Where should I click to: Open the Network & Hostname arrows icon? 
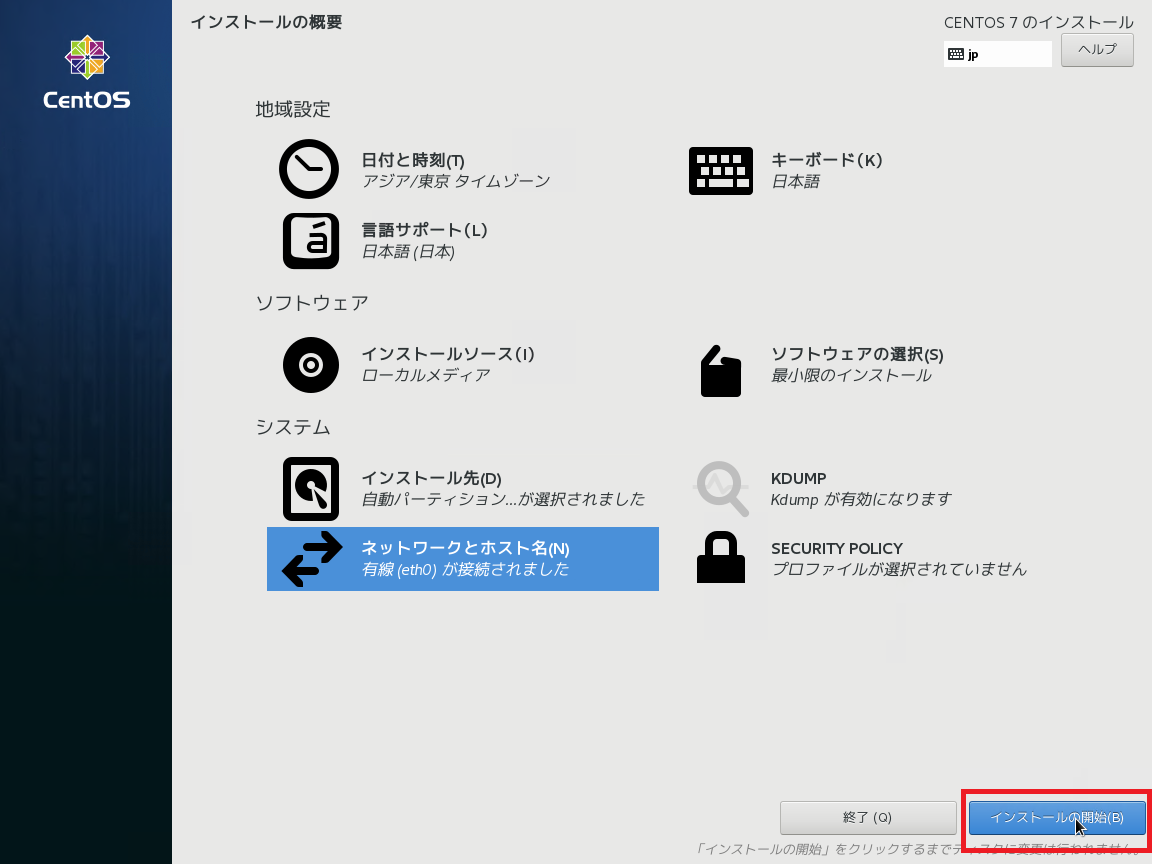click(x=312, y=559)
